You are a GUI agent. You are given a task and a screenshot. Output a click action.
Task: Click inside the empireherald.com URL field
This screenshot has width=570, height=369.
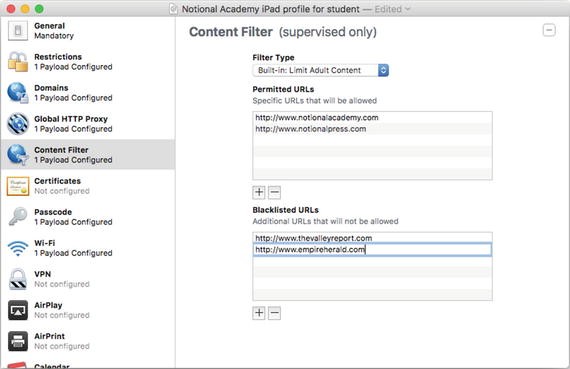click(372, 249)
